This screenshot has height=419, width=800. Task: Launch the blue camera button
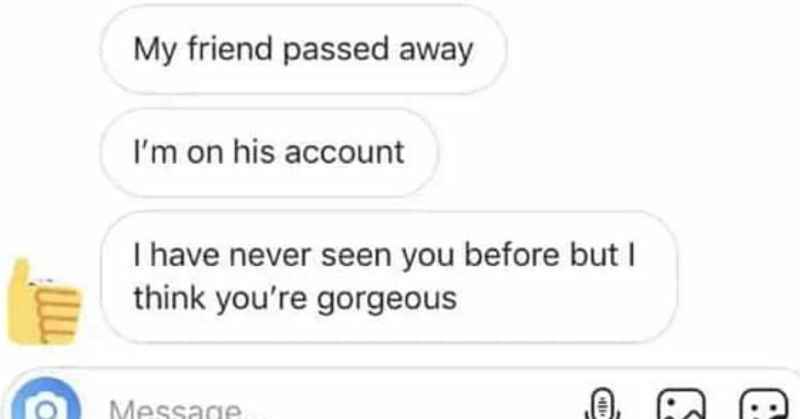(46, 401)
